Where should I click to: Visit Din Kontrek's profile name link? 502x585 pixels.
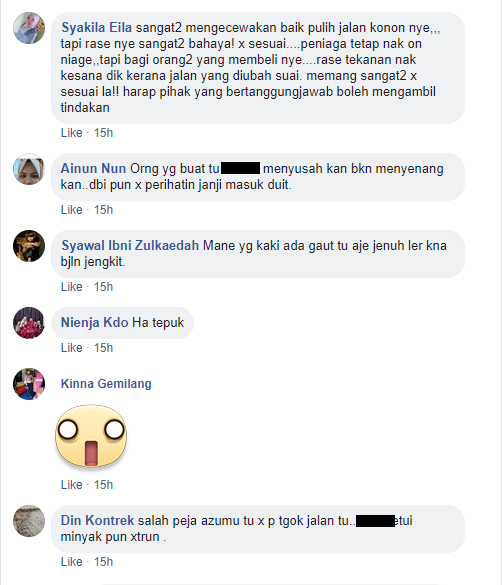(97, 520)
